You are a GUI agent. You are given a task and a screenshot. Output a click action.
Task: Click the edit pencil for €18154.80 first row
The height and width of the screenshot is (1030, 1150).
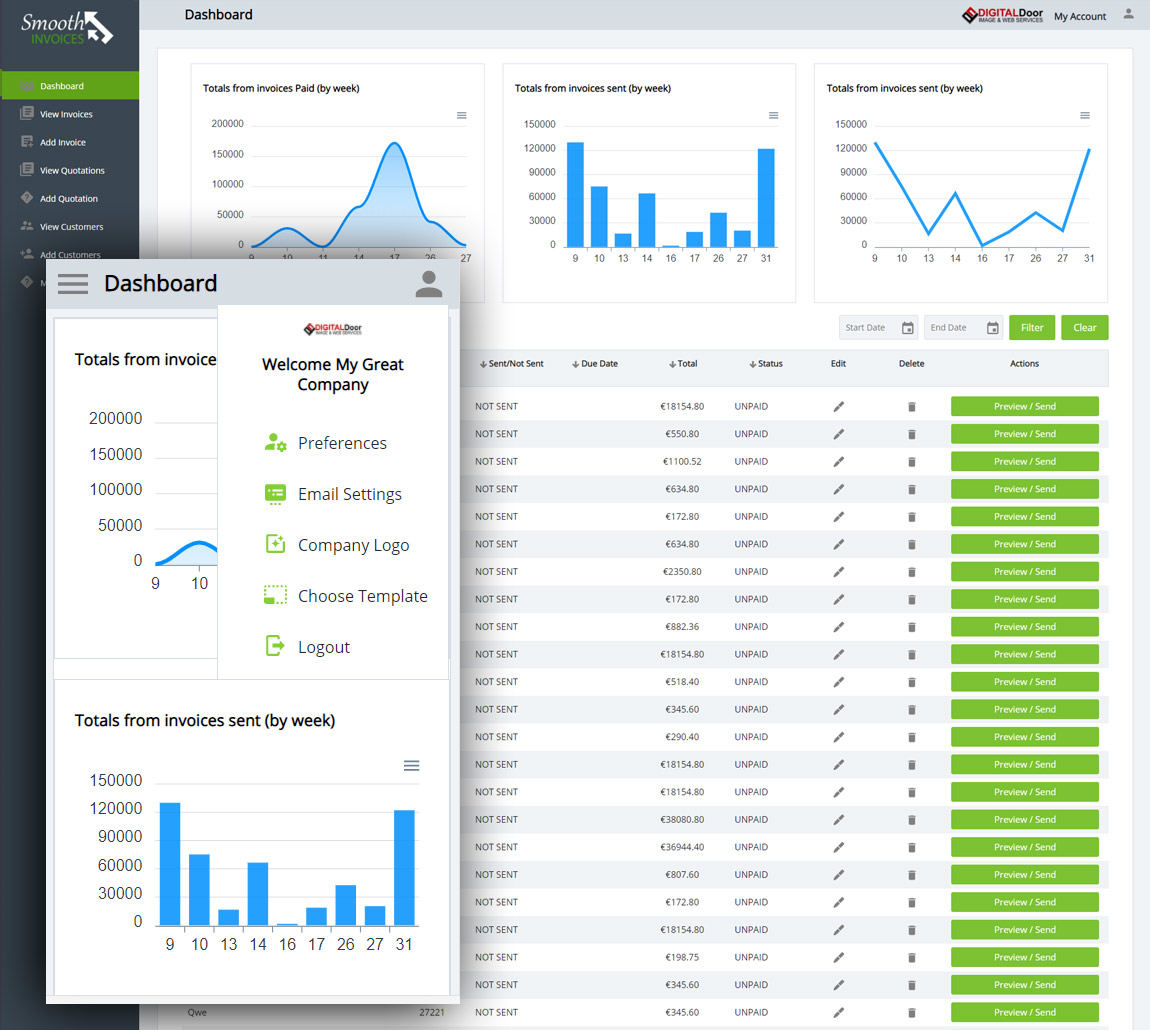pyautogui.click(x=839, y=407)
